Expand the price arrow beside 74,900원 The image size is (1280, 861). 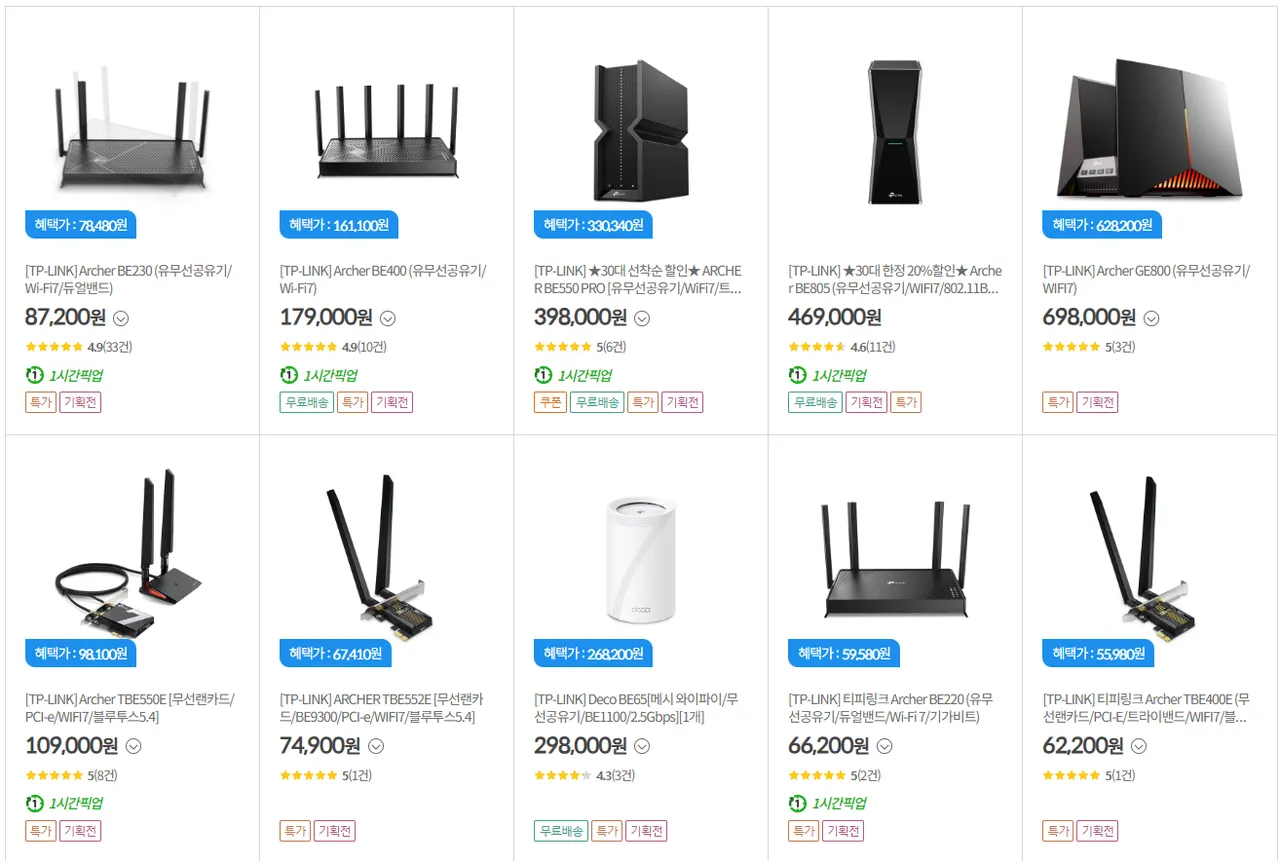pos(375,746)
